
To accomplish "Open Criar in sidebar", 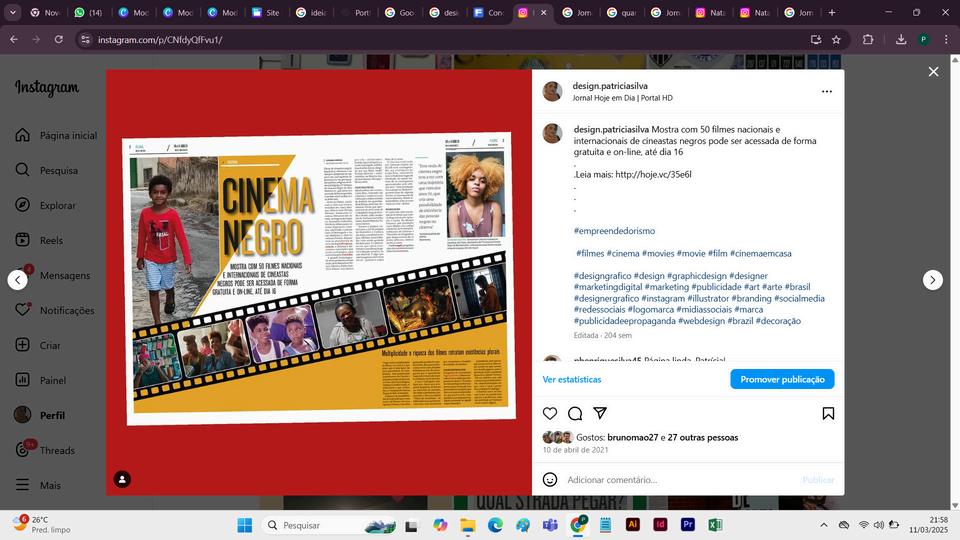I will click(38, 345).
